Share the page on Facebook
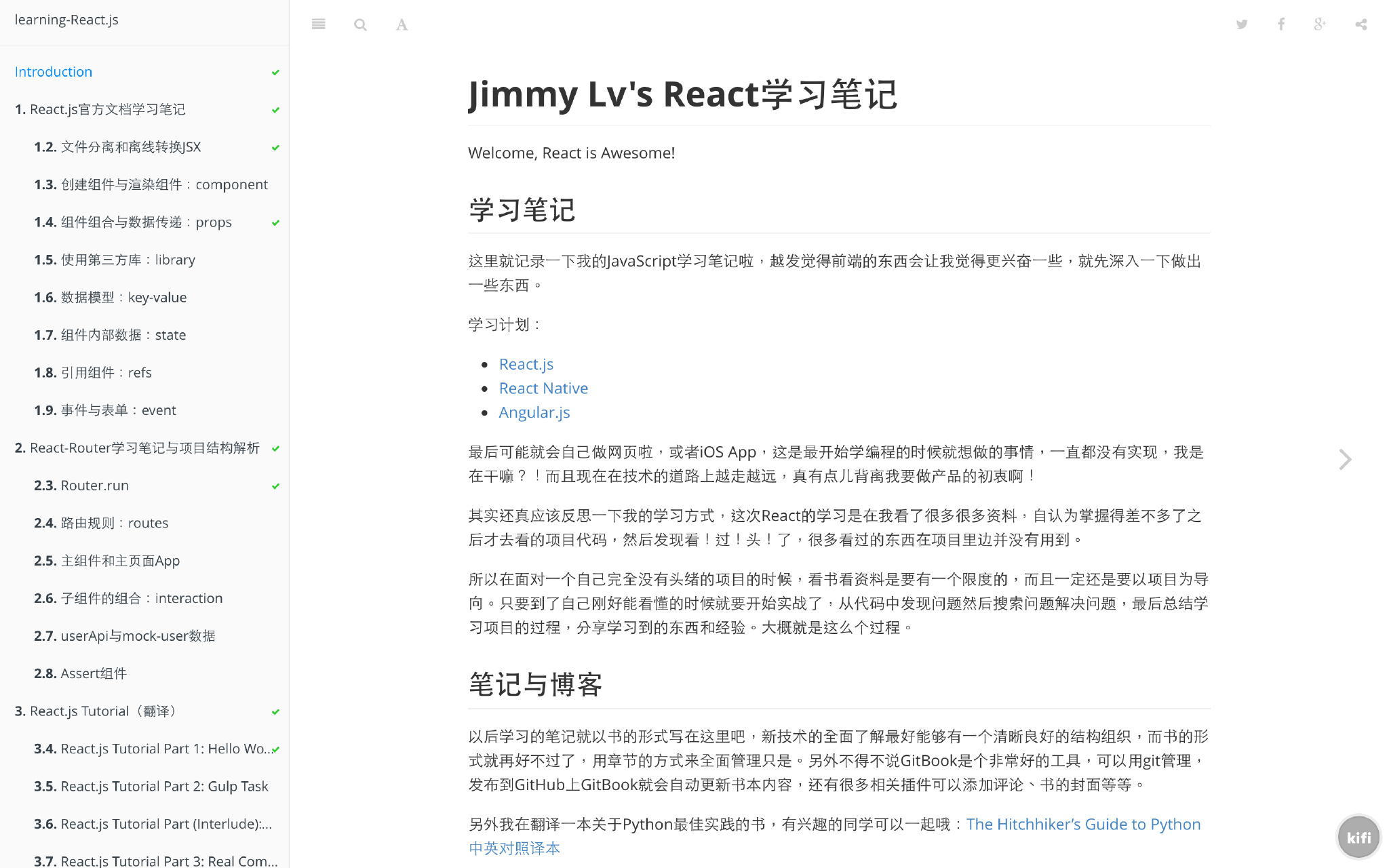 point(1280,24)
